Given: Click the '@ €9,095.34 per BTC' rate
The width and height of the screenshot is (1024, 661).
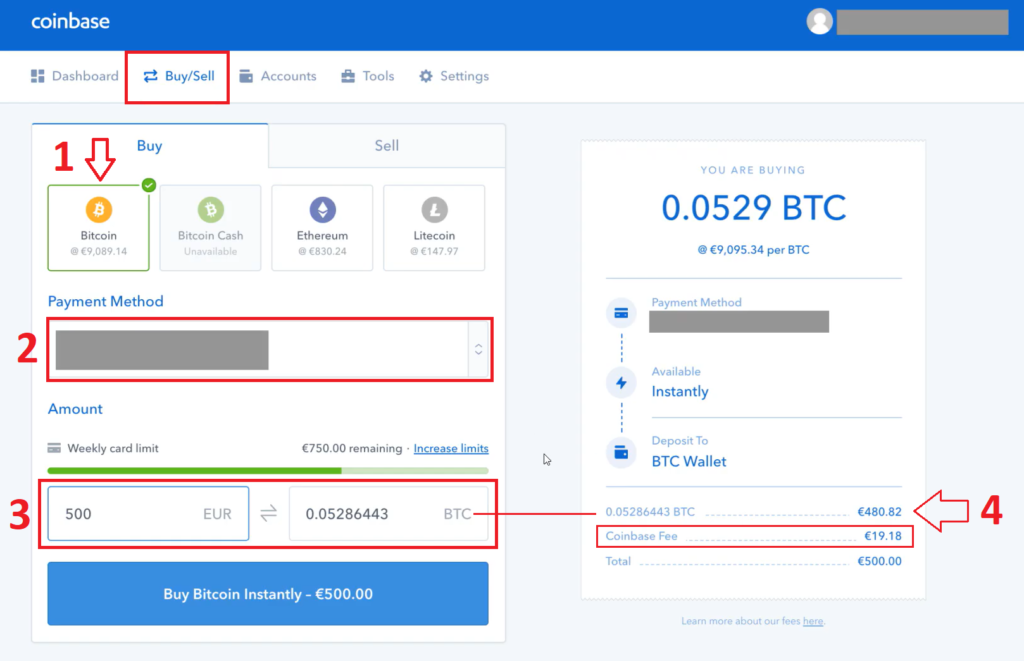Looking at the screenshot, I should point(754,250).
